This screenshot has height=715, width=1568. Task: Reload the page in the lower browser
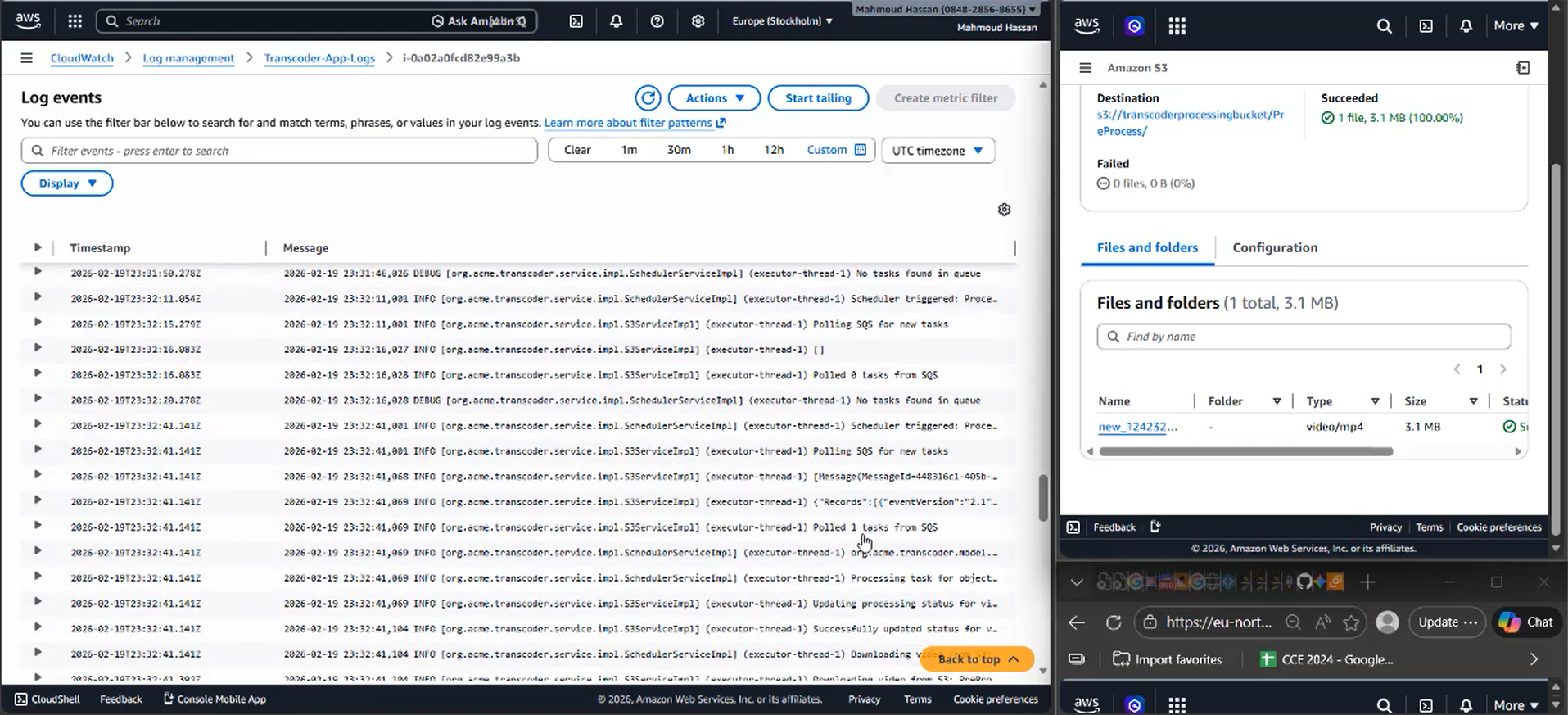pos(1114,622)
